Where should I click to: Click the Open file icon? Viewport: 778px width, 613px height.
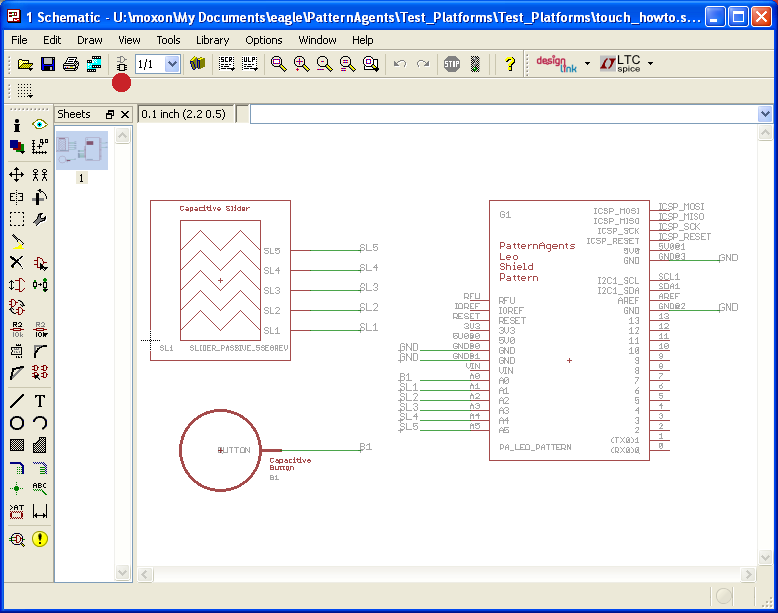click(25, 64)
